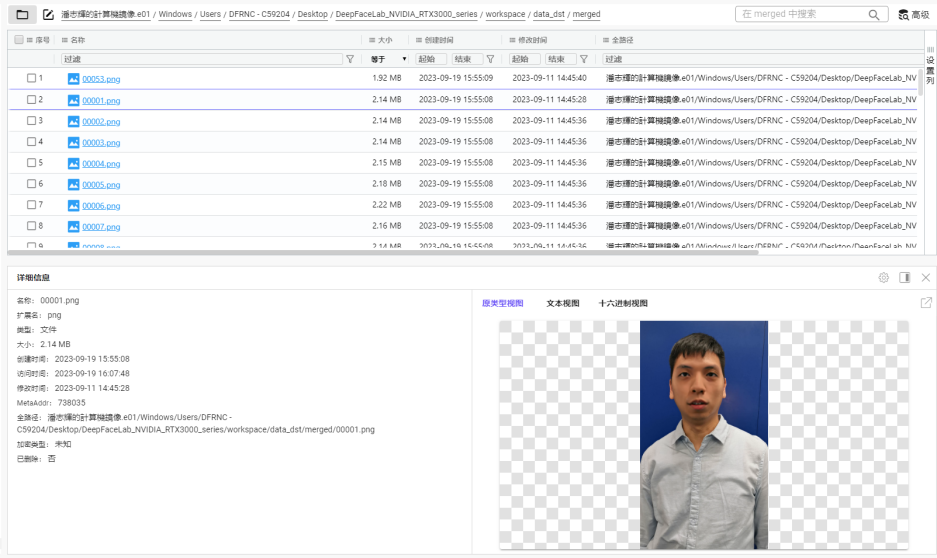Click the image icon of 00001.png

[74, 100]
